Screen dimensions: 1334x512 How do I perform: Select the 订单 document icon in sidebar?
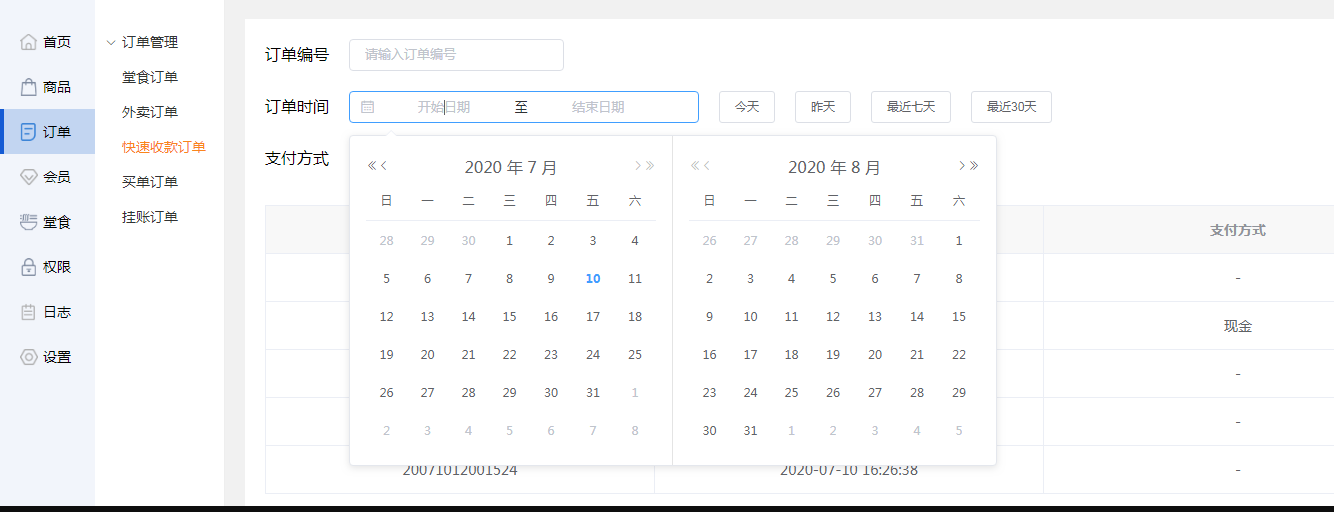[x=28, y=132]
